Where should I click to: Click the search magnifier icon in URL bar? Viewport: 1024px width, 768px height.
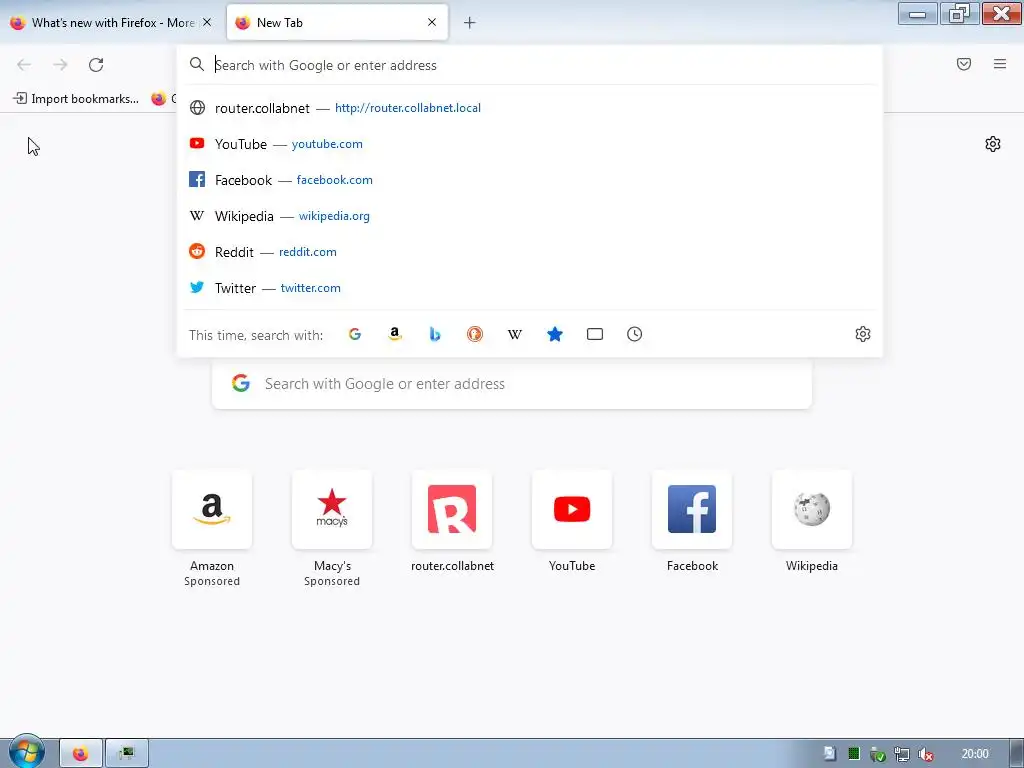click(197, 64)
